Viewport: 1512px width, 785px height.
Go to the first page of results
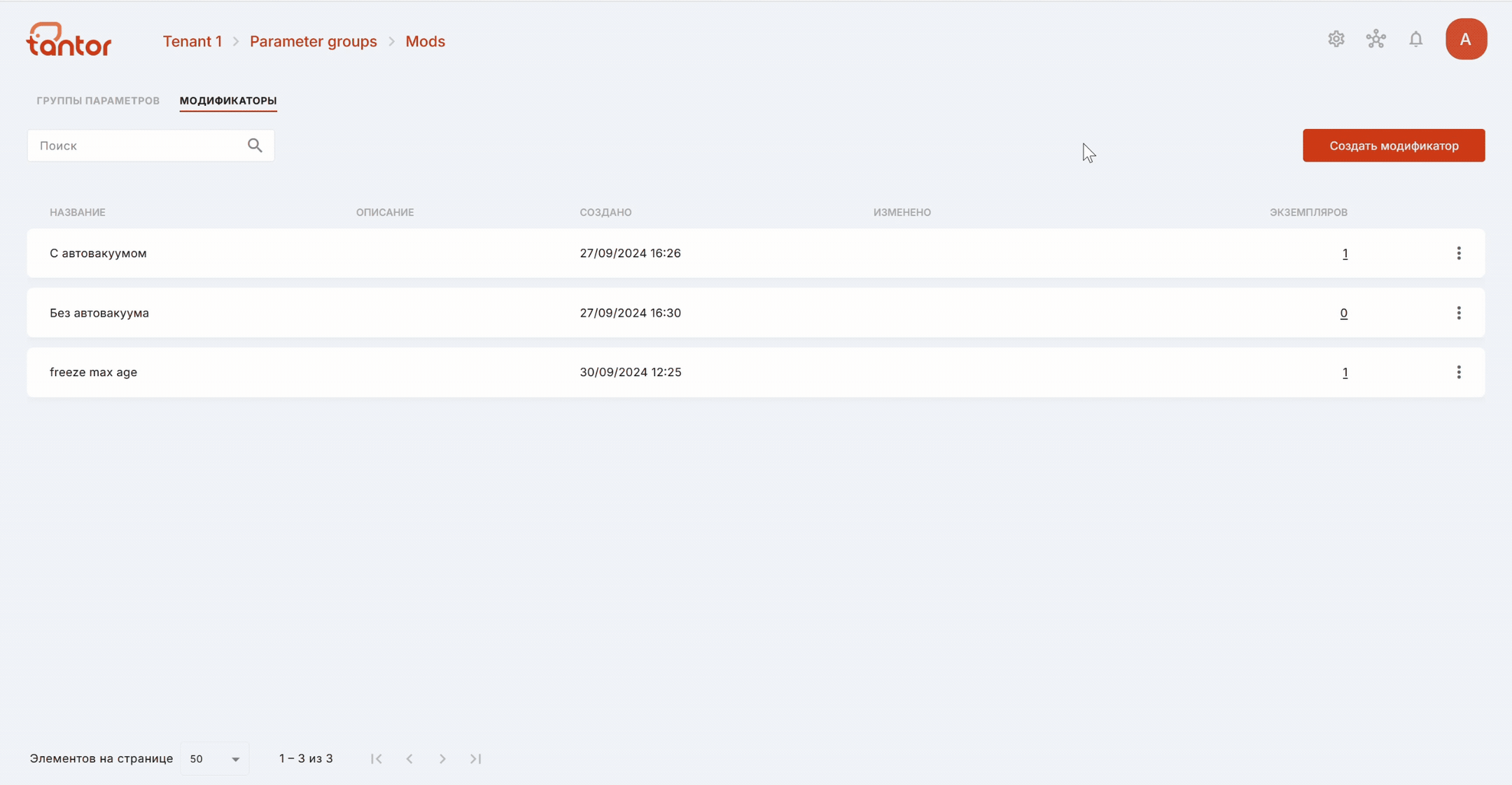[377, 758]
